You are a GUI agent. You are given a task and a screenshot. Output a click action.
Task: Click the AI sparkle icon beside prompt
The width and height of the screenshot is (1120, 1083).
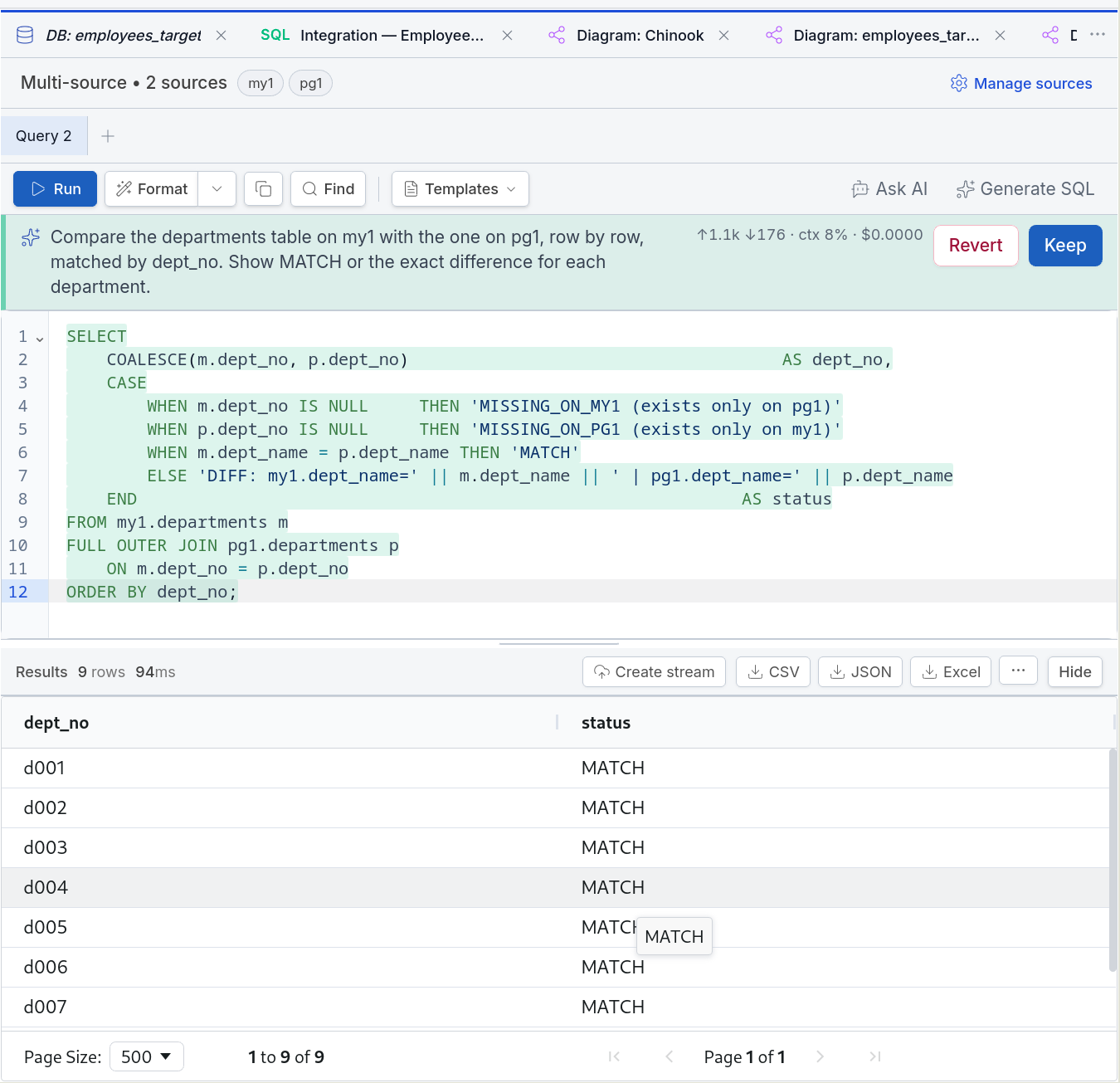point(31,237)
